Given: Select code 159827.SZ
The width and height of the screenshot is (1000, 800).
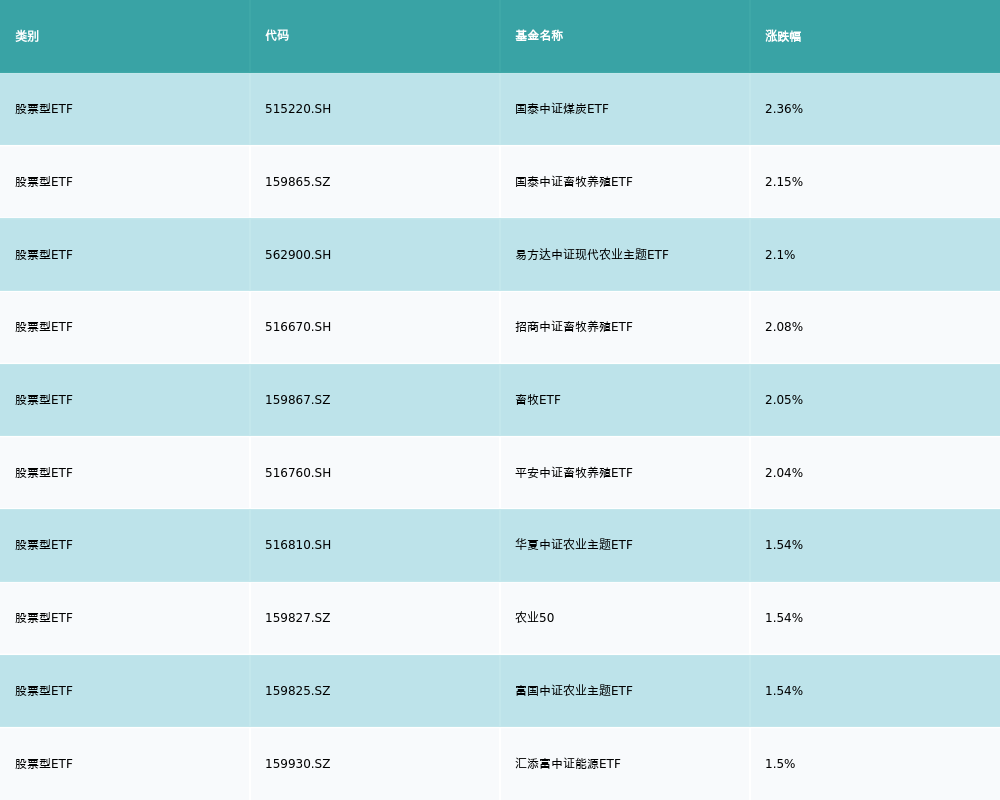Looking at the screenshot, I should point(298,618).
